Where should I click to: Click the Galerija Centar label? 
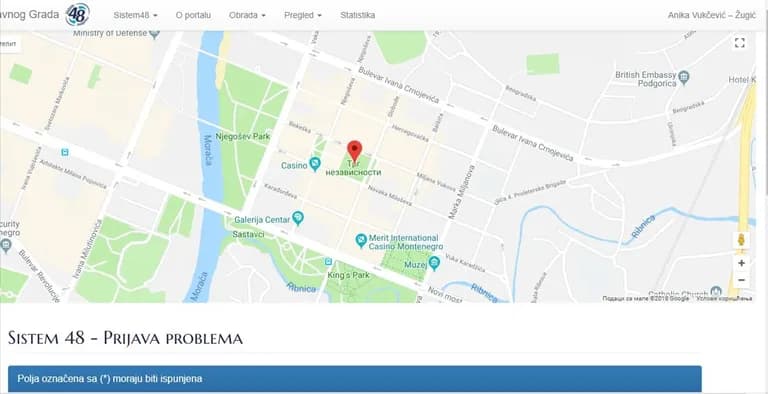coord(262,220)
